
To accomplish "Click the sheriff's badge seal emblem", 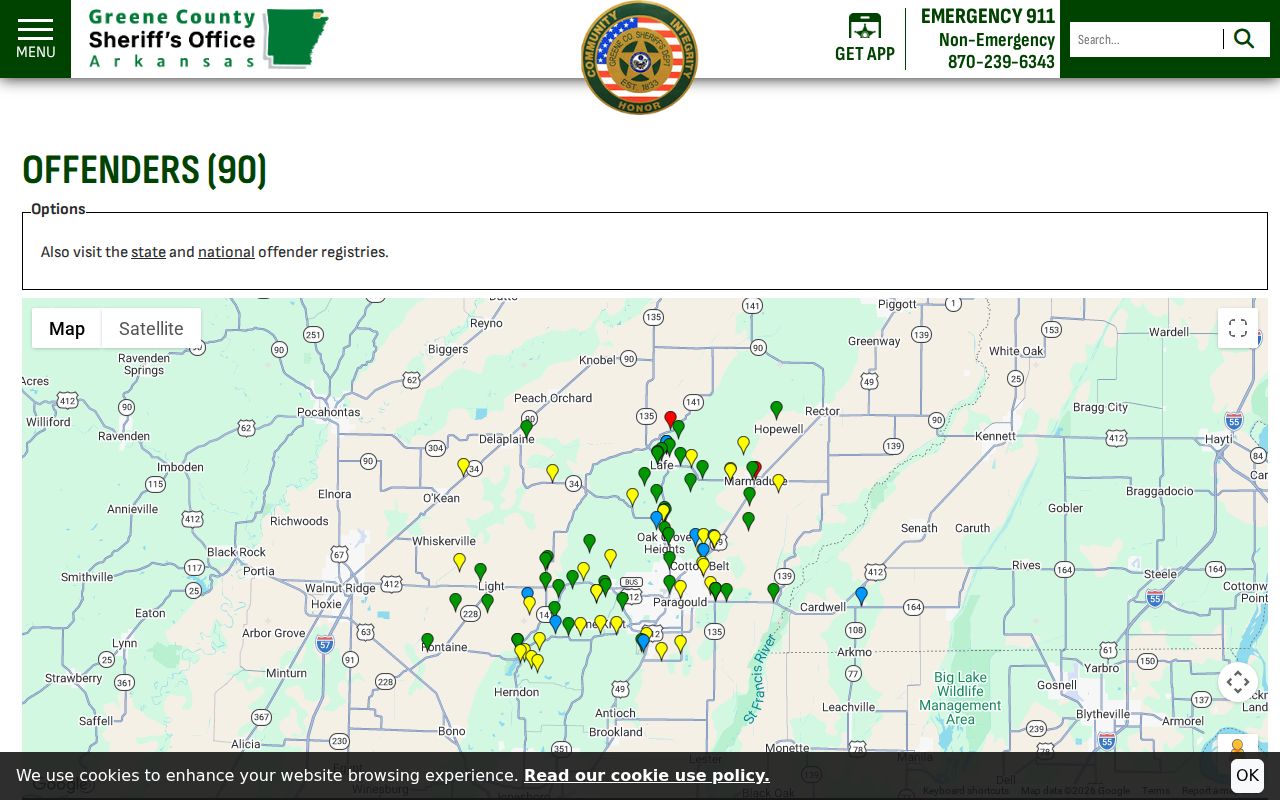I will (x=640, y=57).
